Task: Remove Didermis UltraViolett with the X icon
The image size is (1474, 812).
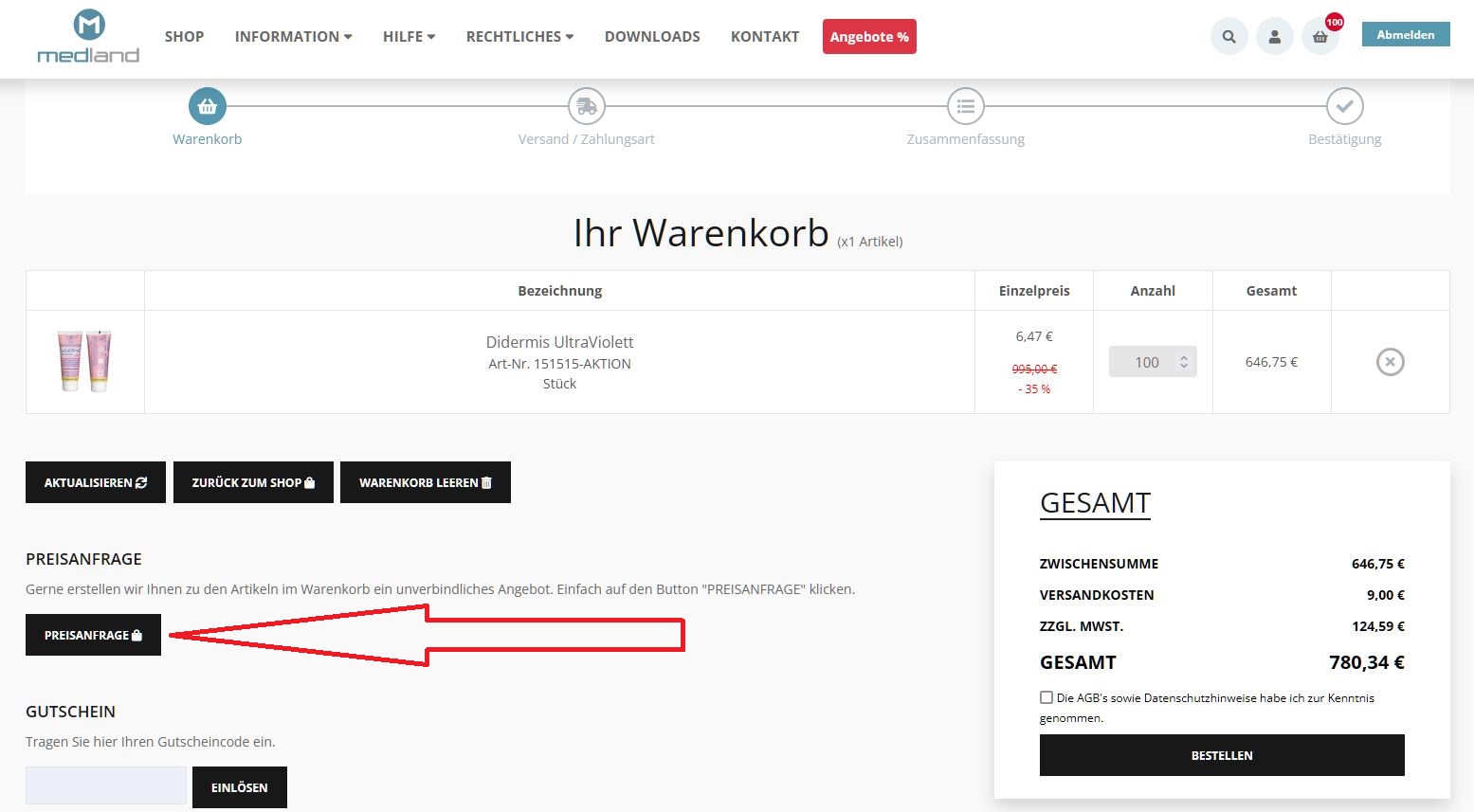Action: (1390, 362)
